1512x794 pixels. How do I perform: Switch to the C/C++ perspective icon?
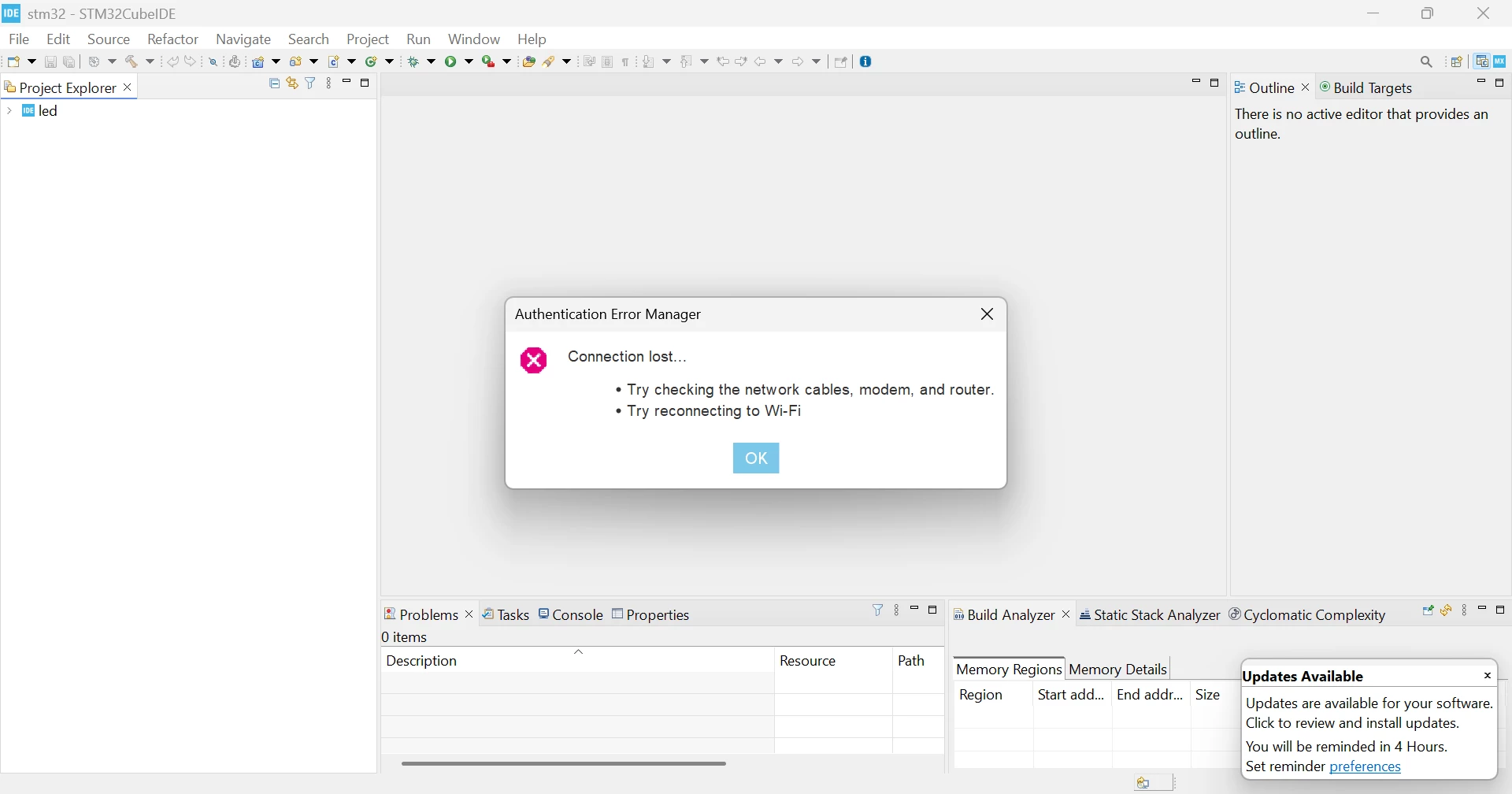pos(1483,61)
